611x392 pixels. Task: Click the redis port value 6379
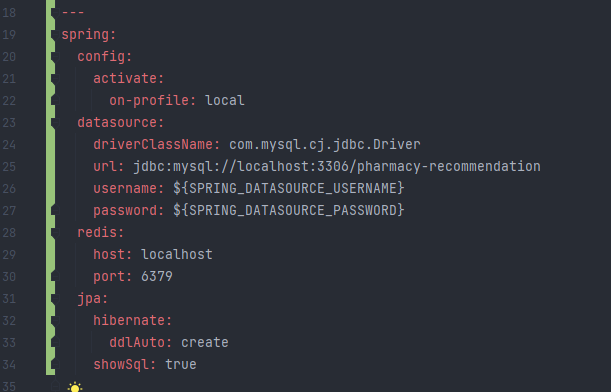pos(157,277)
